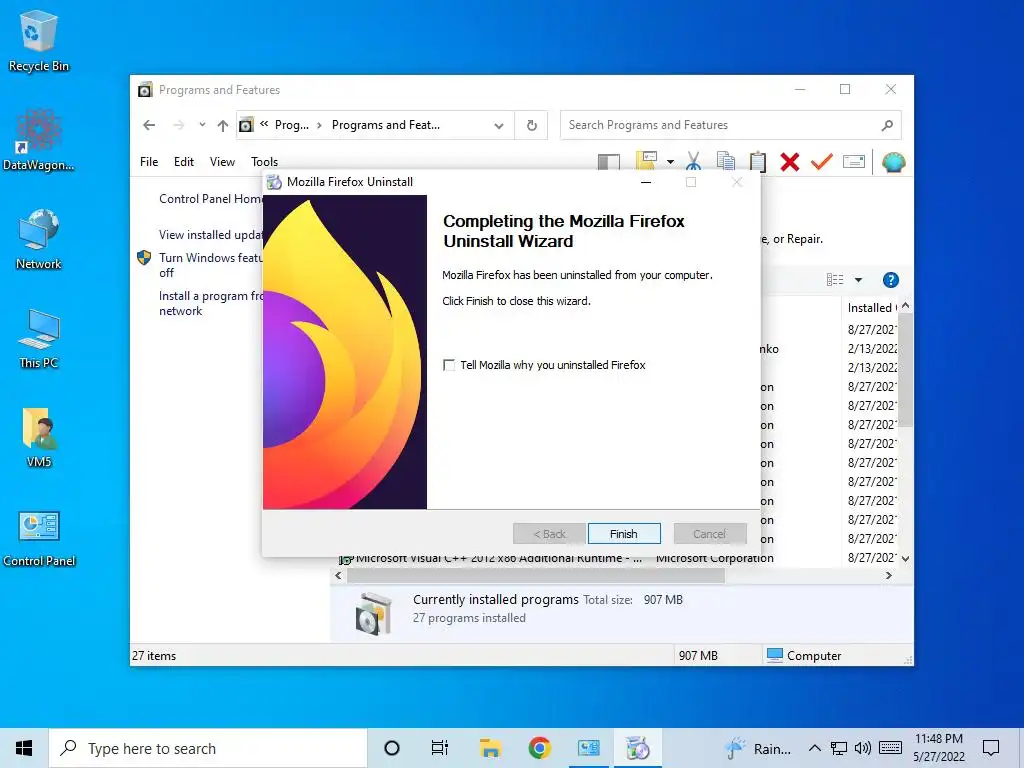Click the Finish button in uninstall wizard
This screenshot has width=1024, height=768.
point(624,534)
